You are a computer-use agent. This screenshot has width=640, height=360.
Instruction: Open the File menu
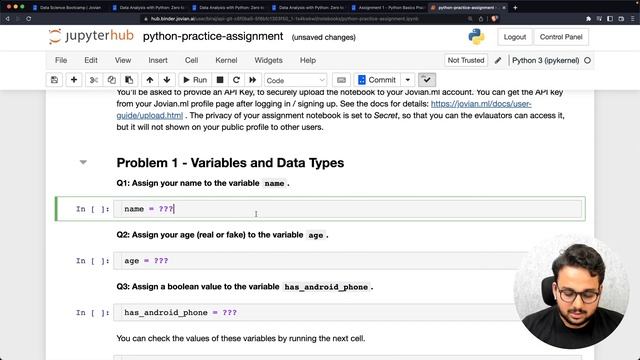point(61,60)
